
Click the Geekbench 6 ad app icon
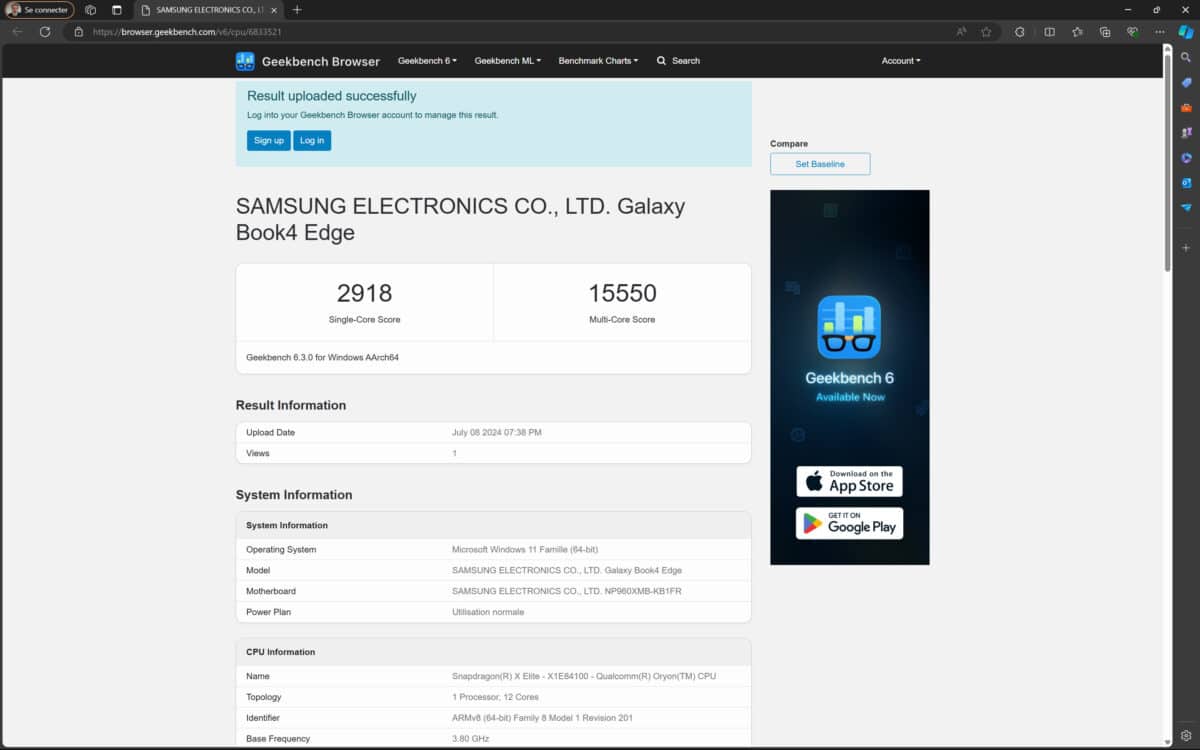[x=849, y=327]
